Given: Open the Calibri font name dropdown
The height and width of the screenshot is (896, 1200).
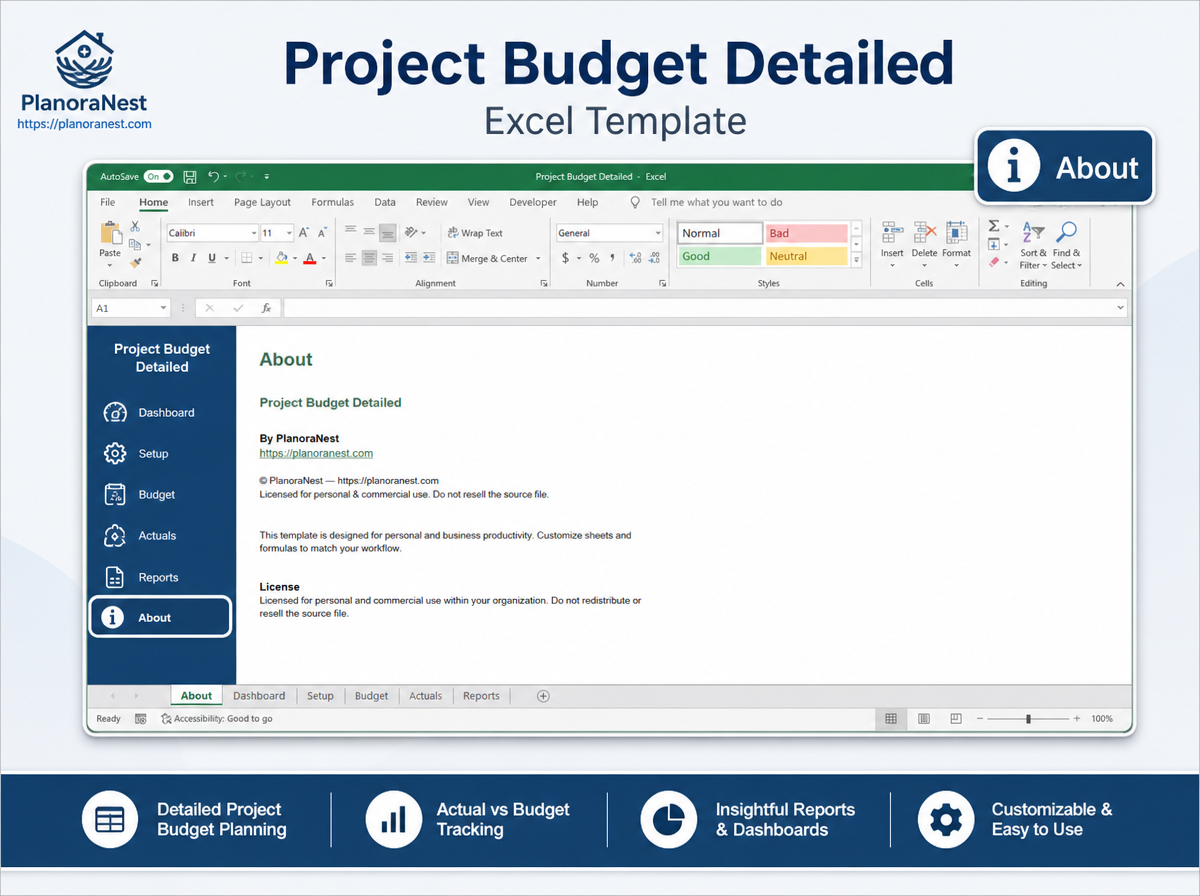Looking at the screenshot, I should click(x=253, y=233).
